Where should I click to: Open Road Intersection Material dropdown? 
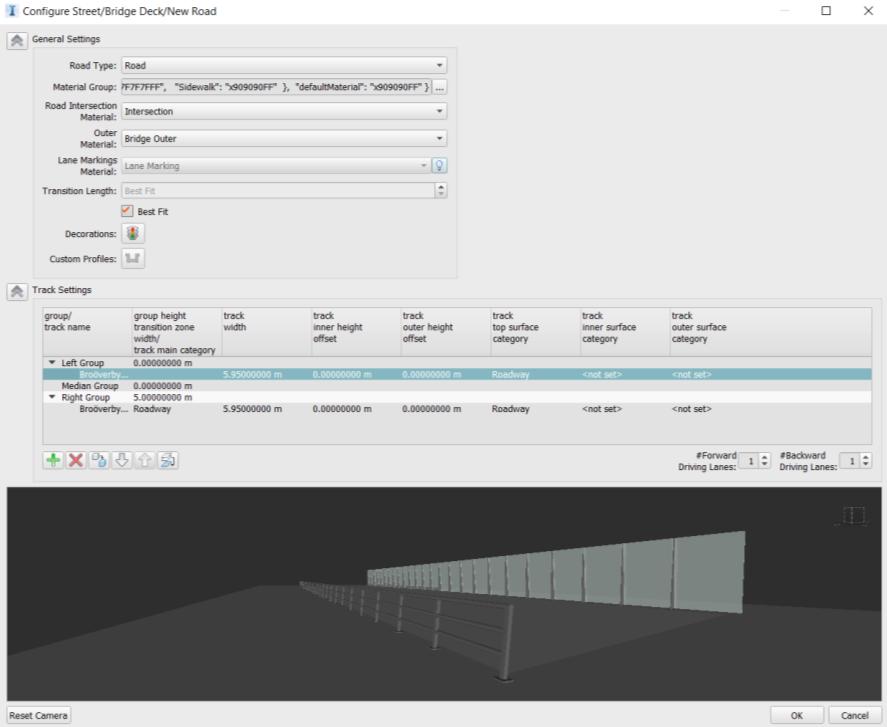[284, 111]
